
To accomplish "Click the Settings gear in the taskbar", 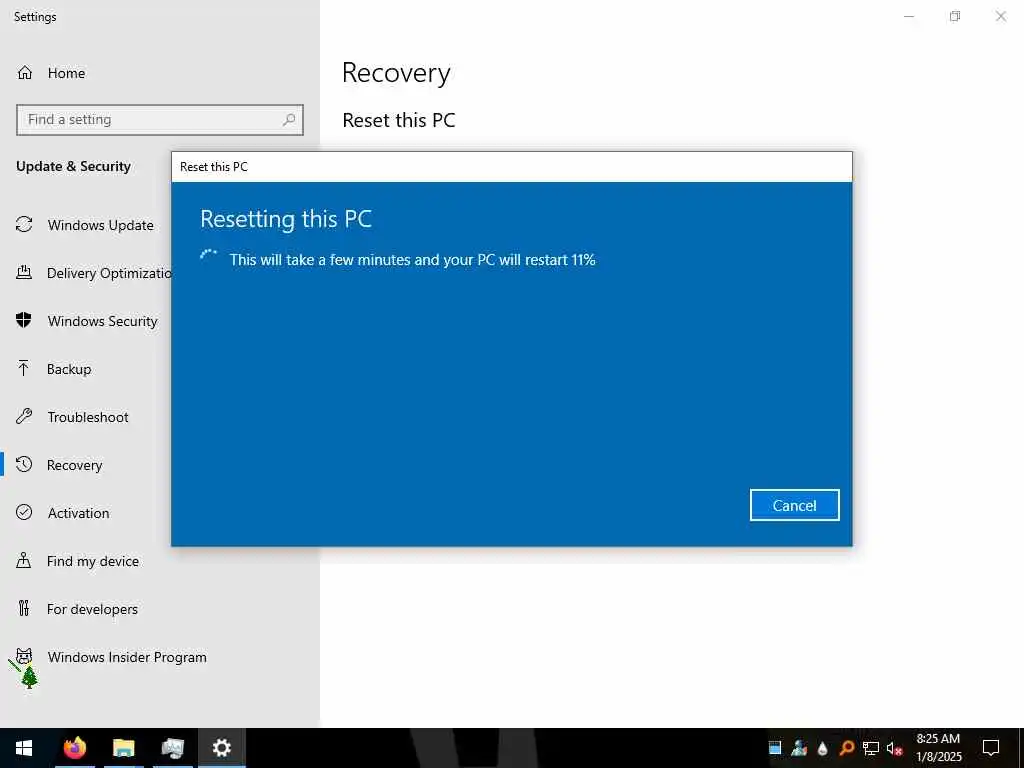I will click(x=221, y=748).
